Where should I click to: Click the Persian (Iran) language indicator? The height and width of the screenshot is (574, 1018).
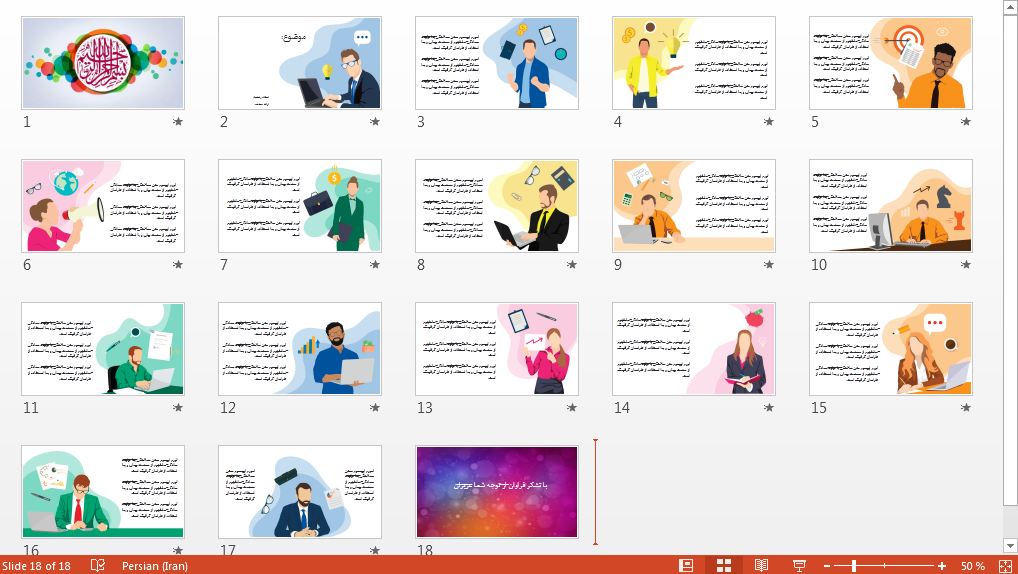point(154,566)
